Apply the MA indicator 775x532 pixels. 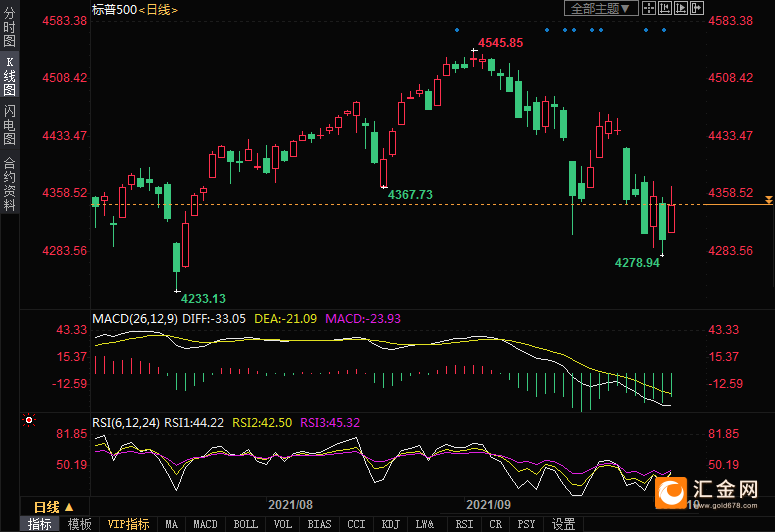(172, 524)
